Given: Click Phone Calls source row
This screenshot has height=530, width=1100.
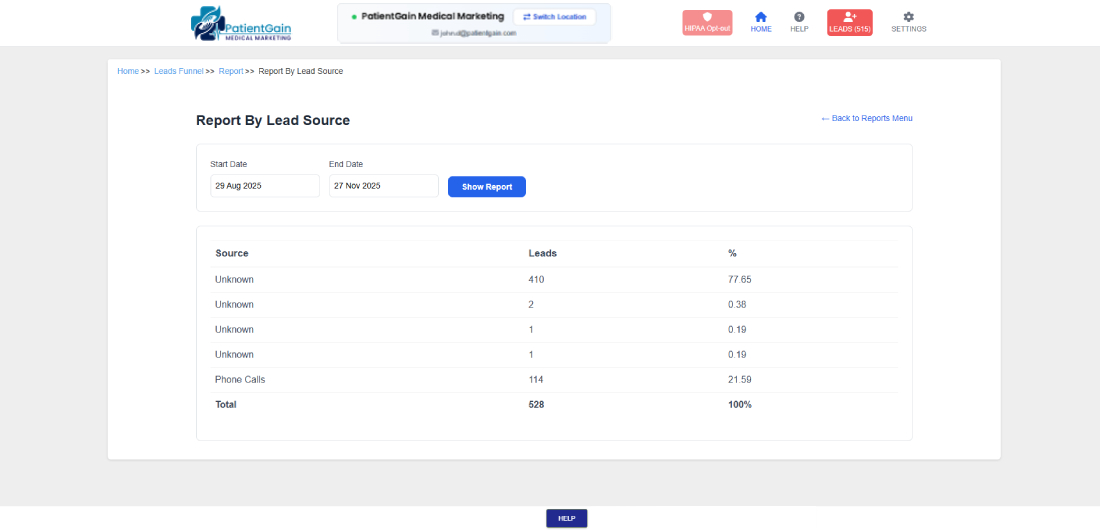Looking at the screenshot, I should [554, 380].
